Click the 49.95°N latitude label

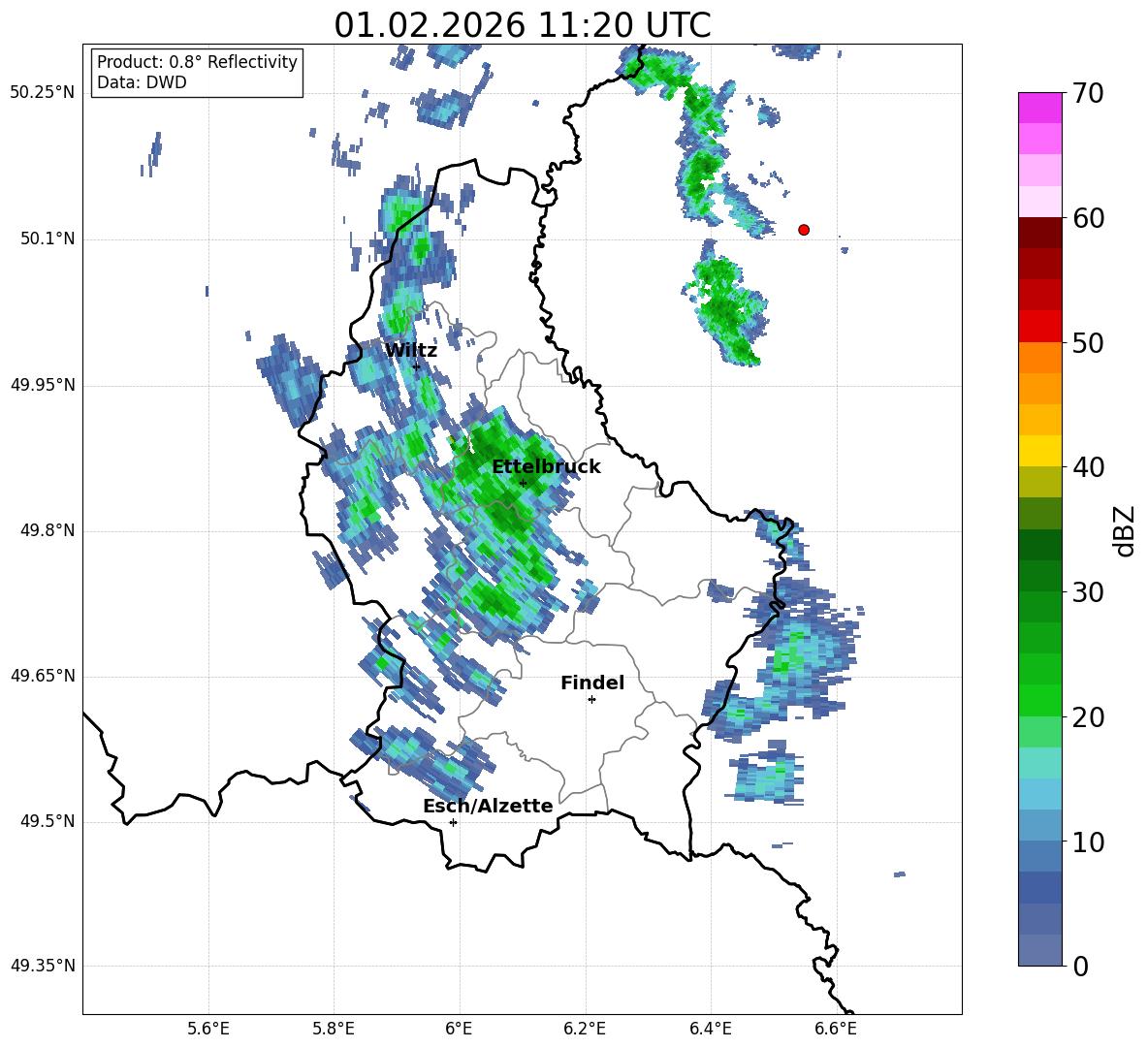43,384
